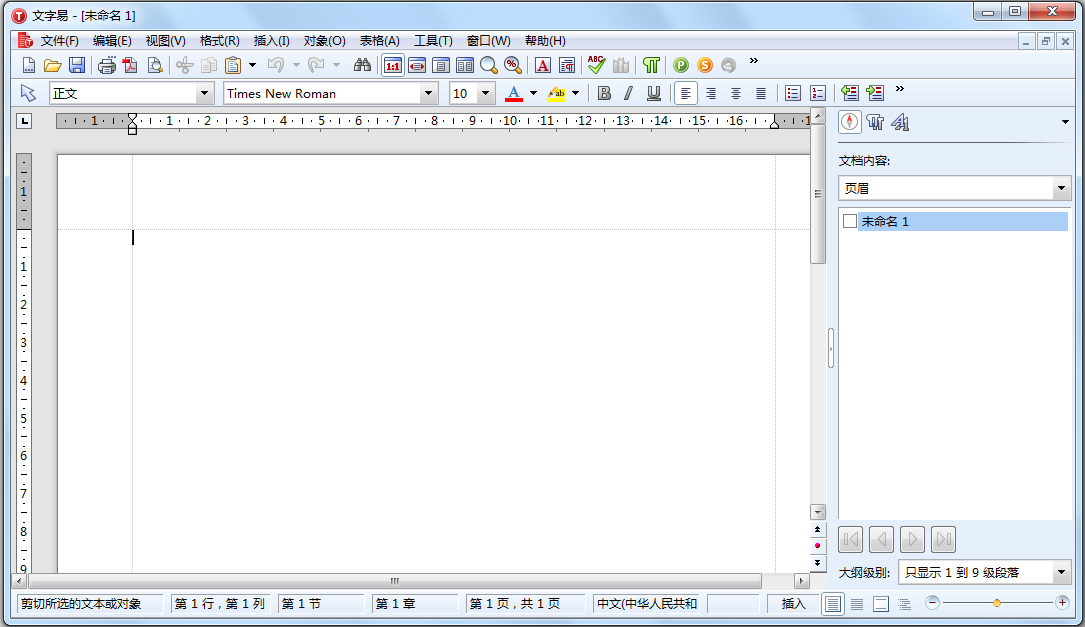Viewport: 1085px width, 627px height.
Task: Expand the paste options arrow
Action: click(252, 65)
